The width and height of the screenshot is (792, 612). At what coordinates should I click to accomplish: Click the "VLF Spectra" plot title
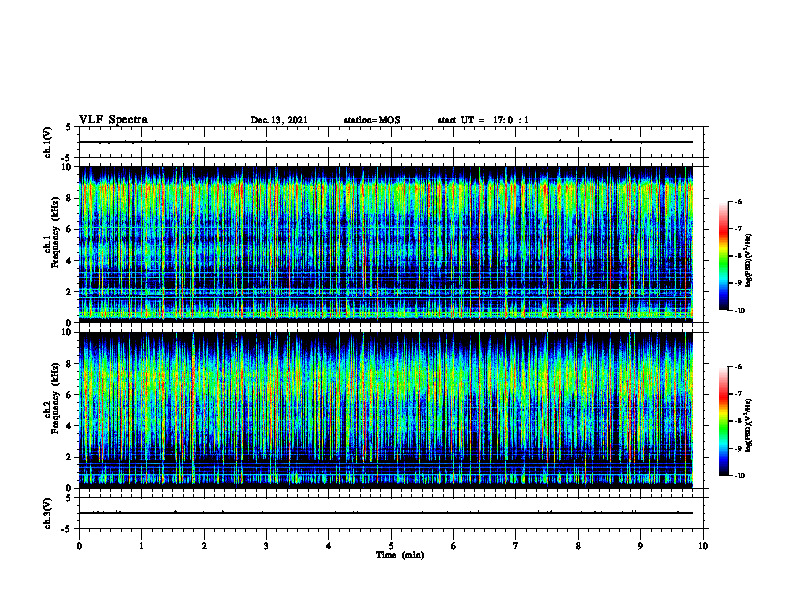click(x=113, y=120)
